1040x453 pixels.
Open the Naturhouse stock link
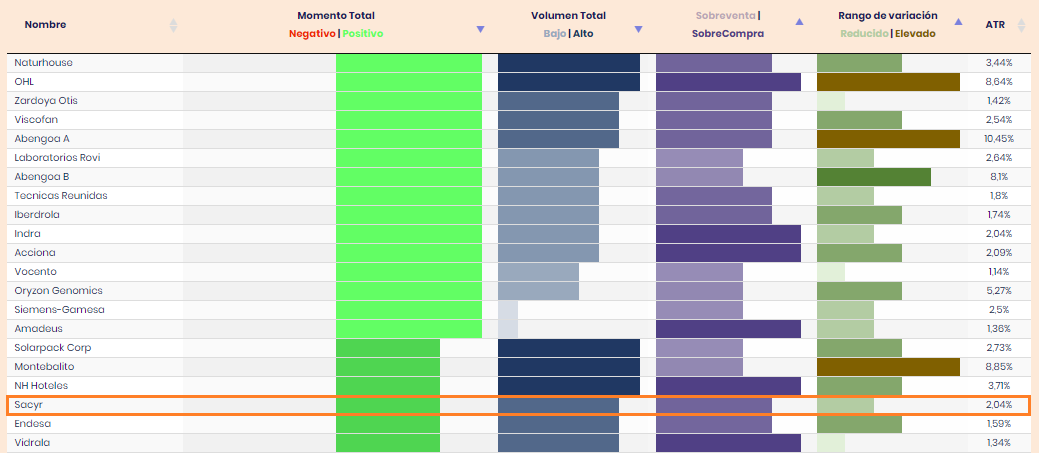pyautogui.click(x=43, y=63)
